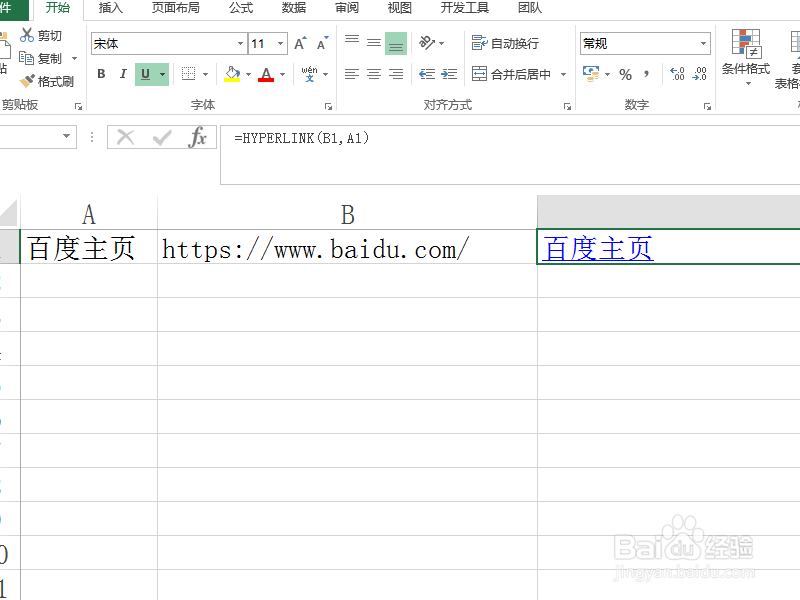The height and width of the screenshot is (600, 800).
Task: Increase decimal places
Action: tap(677, 74)
